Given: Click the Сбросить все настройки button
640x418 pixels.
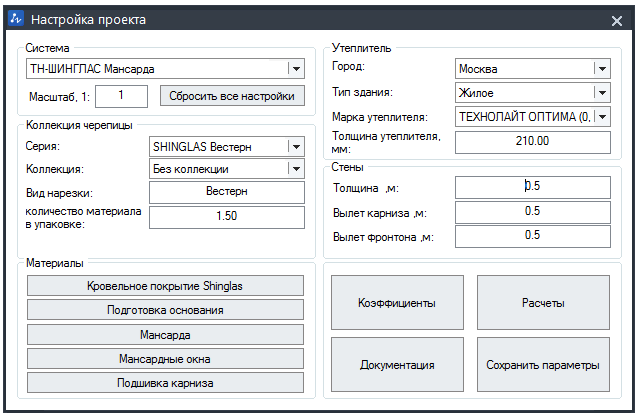Looking at the screenshot, I should coord(232,96).
